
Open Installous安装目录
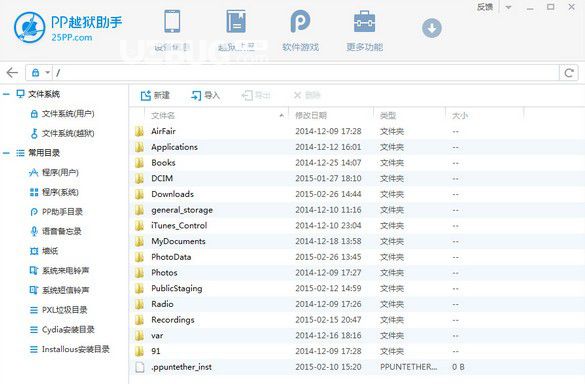[69, 349]
